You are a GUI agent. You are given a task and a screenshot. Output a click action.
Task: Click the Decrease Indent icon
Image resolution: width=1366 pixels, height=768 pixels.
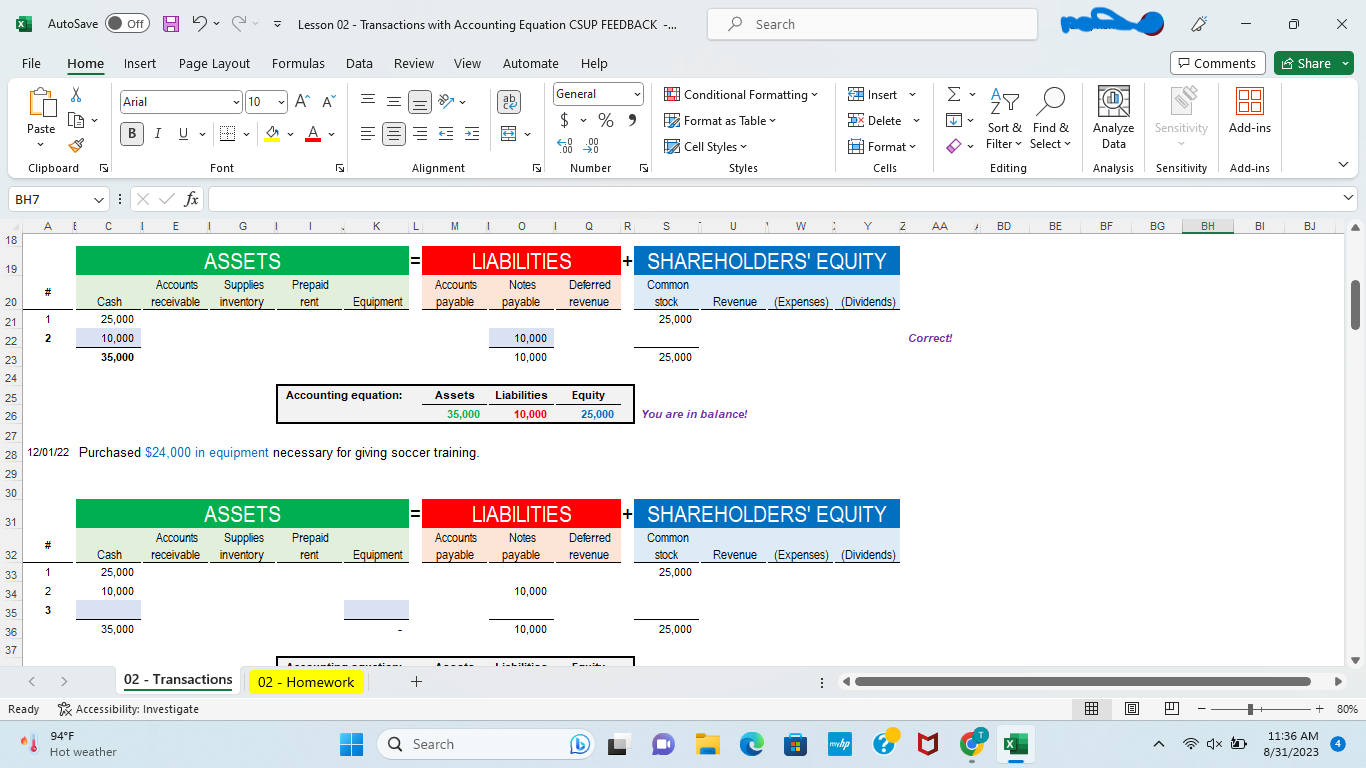pos(446,134)
